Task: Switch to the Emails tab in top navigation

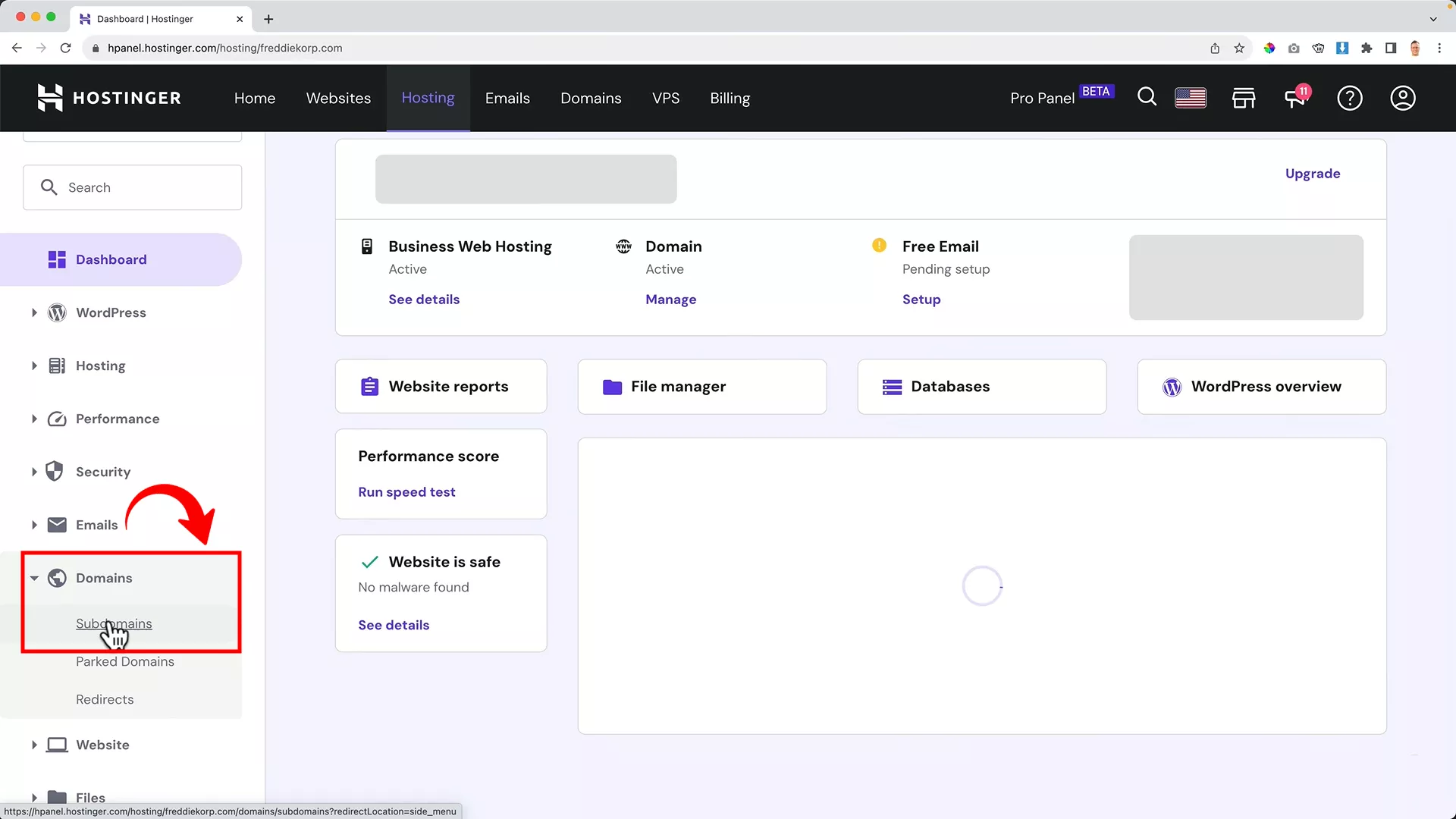Action: 507,97
